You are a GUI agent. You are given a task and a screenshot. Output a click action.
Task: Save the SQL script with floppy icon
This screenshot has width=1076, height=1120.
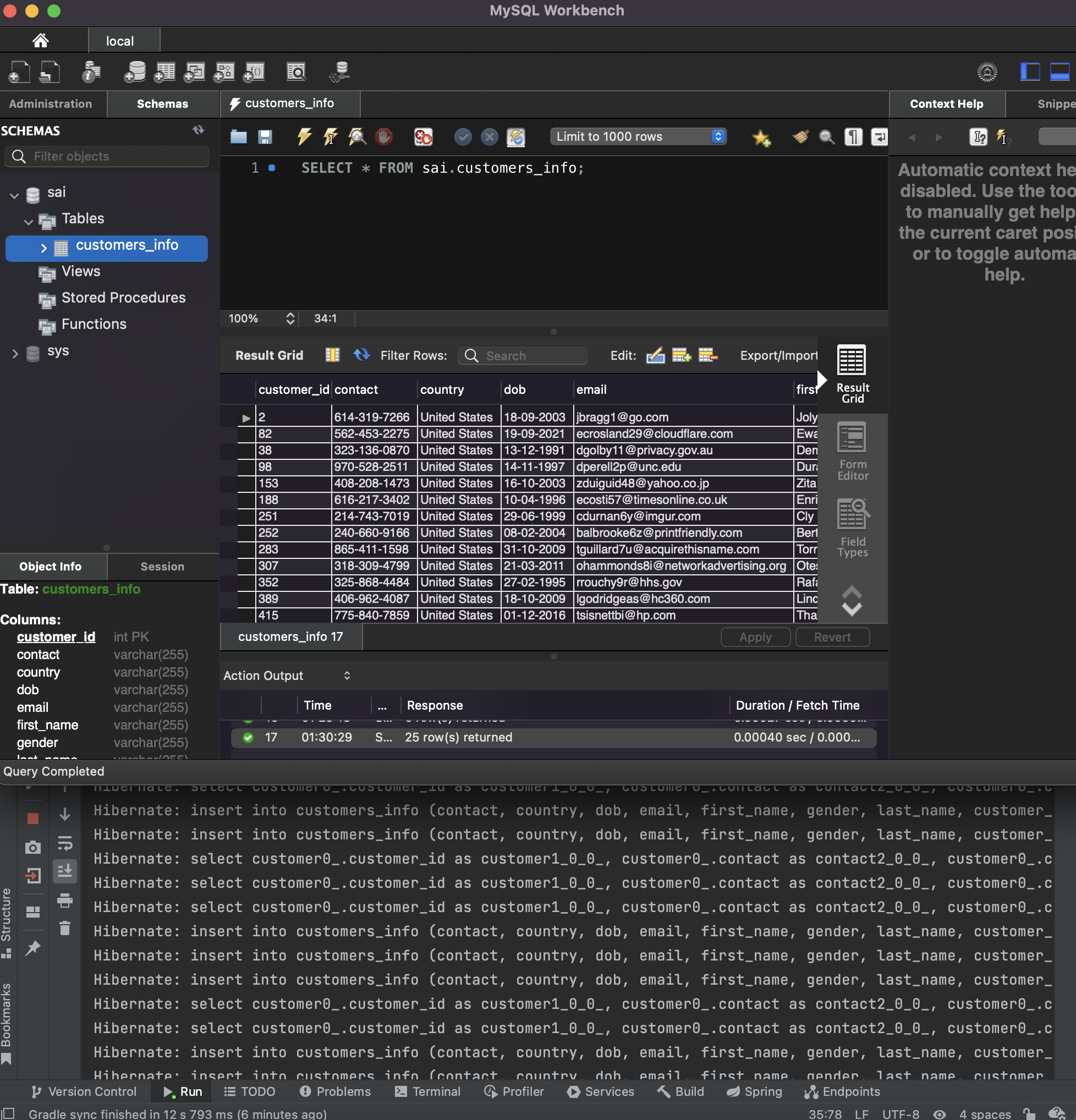pos(265,136)
